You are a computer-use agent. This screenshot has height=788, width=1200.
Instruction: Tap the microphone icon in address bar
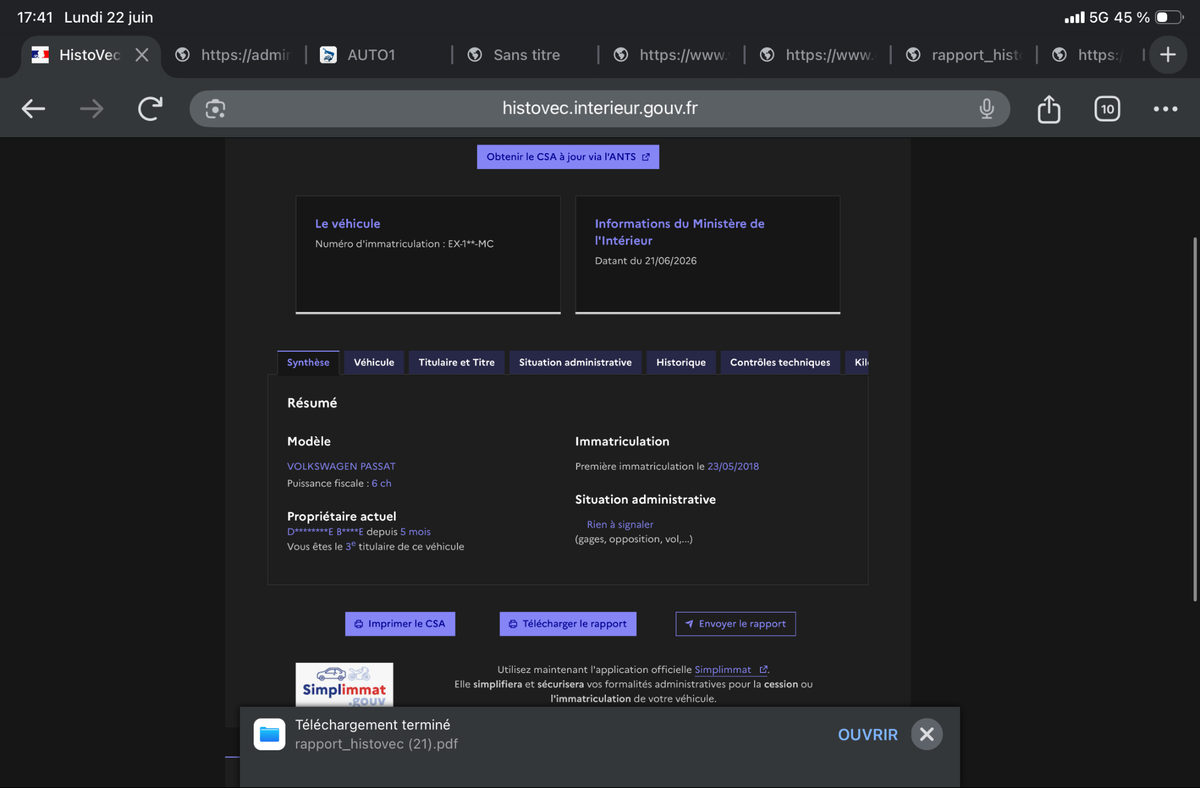click(x=986, y=109)
